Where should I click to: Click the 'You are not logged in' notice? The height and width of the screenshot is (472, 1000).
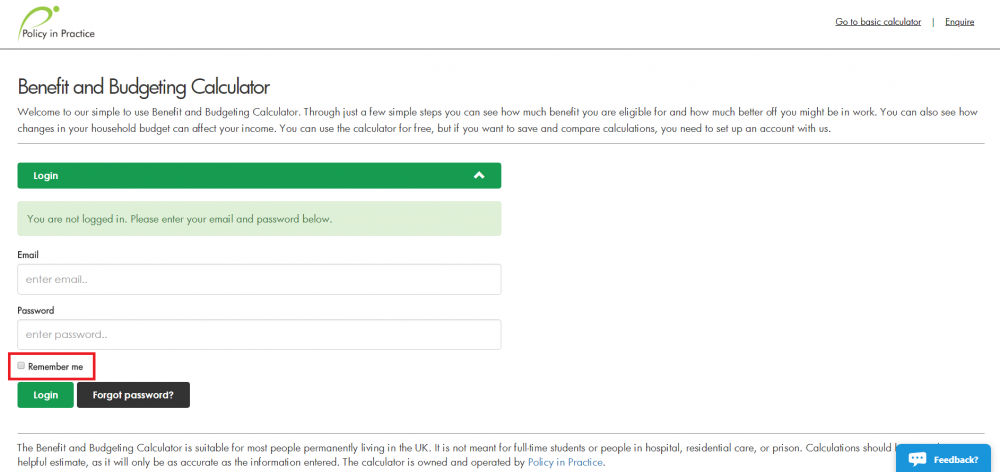[180, 218]
